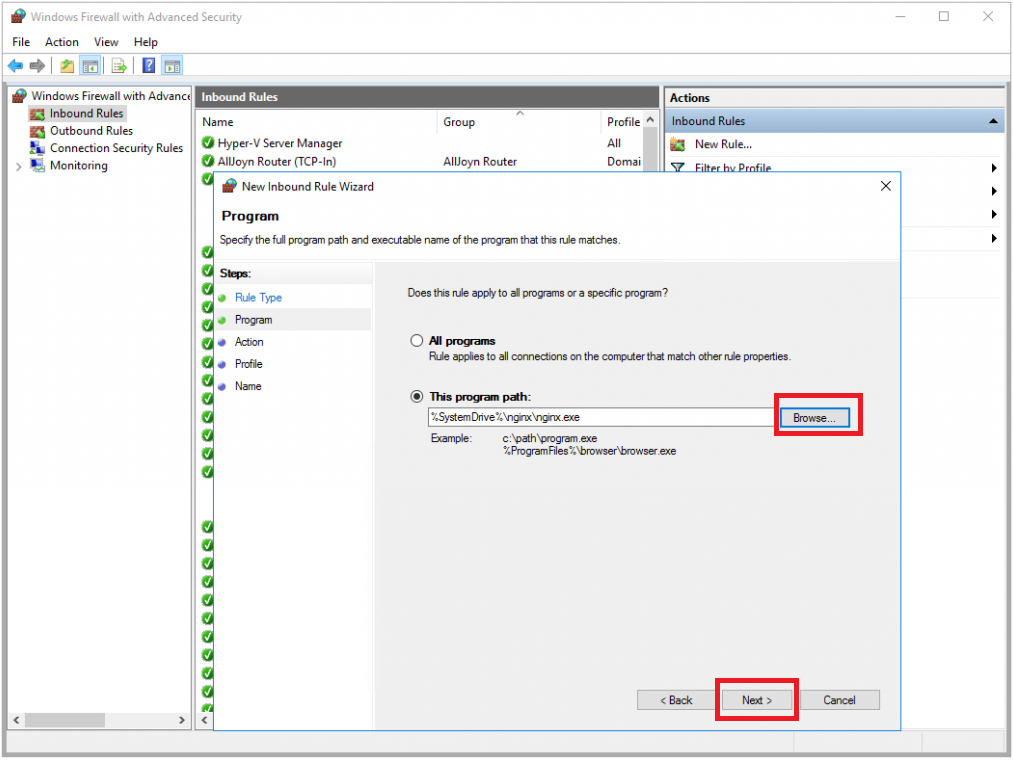Select Inbound Rules in the console tree
Image resolution: width=1013 pixels, height=760 pixels.
tap(86, 114)
